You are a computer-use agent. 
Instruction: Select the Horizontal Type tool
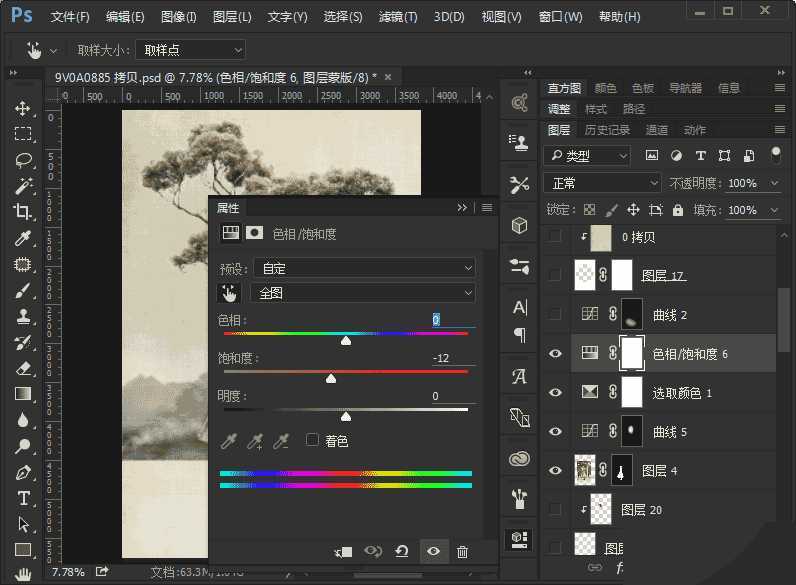pos(22,498)
